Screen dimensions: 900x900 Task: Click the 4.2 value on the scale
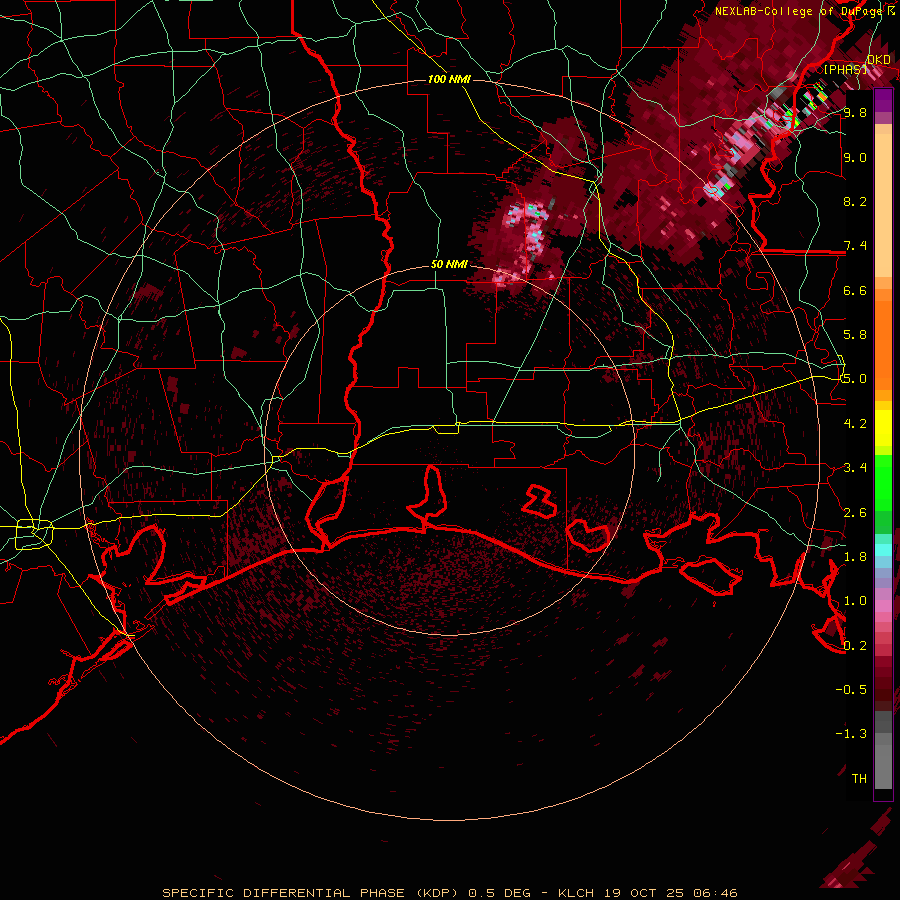[855, 424]
